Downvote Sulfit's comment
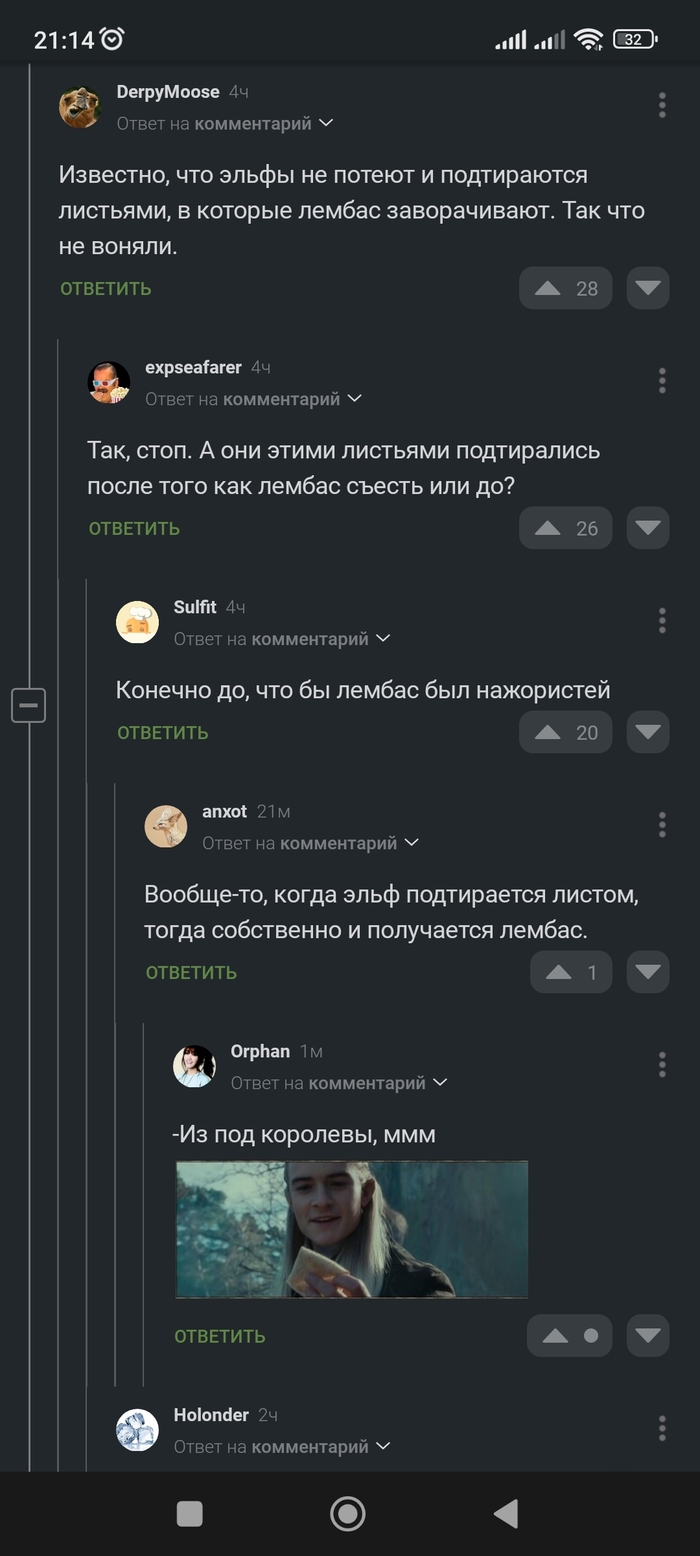700x1556 pixels. coord(648,732)
